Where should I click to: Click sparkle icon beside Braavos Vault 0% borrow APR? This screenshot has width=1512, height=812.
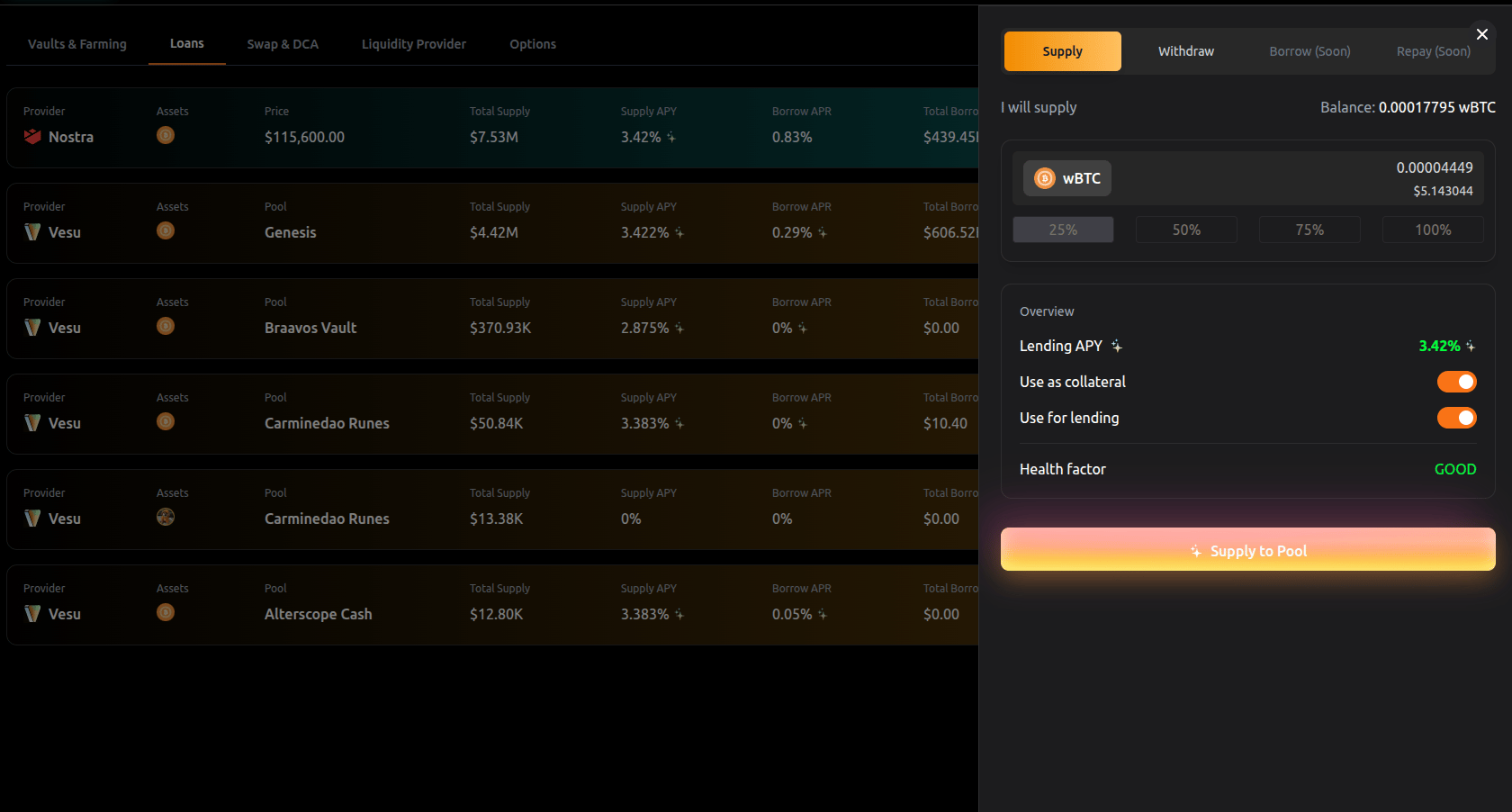pos(803,329)
